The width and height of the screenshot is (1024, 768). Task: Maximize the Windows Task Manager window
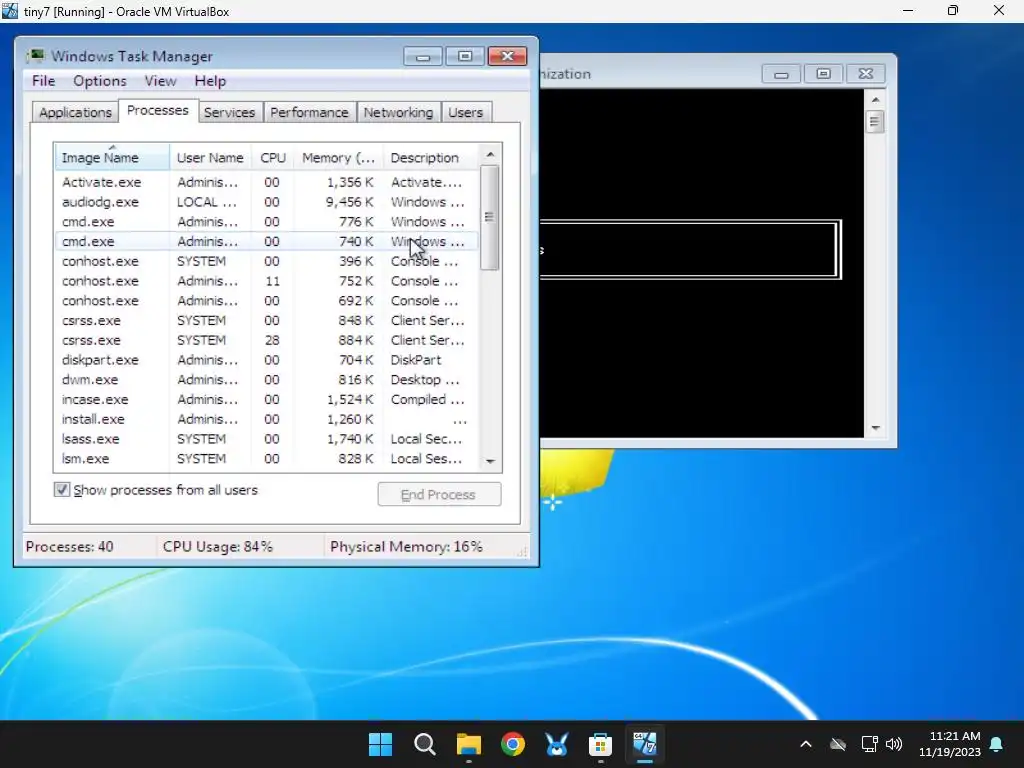pyautogui.click(x=465, y=56)
